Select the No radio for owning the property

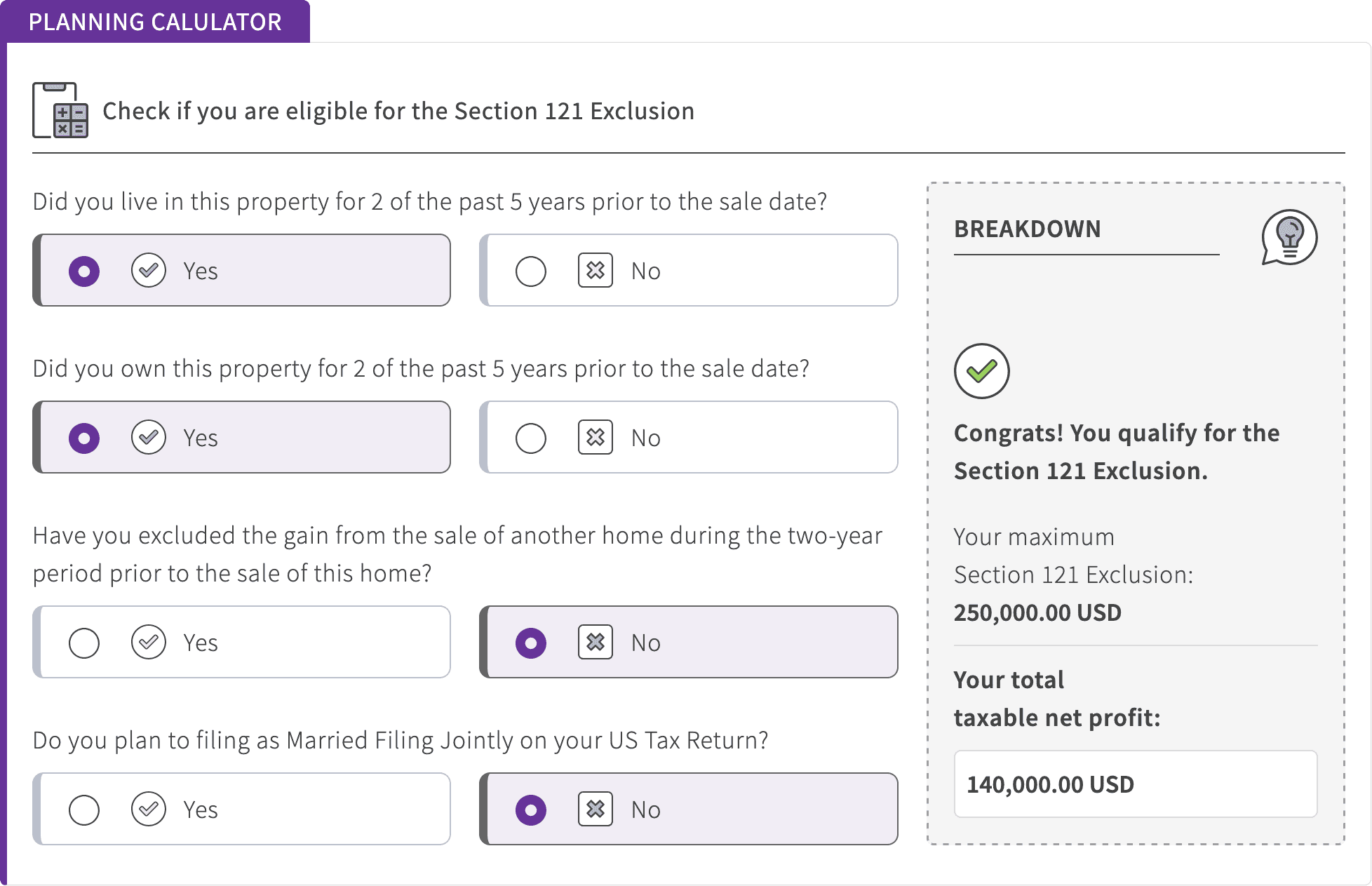click(531, 438)
